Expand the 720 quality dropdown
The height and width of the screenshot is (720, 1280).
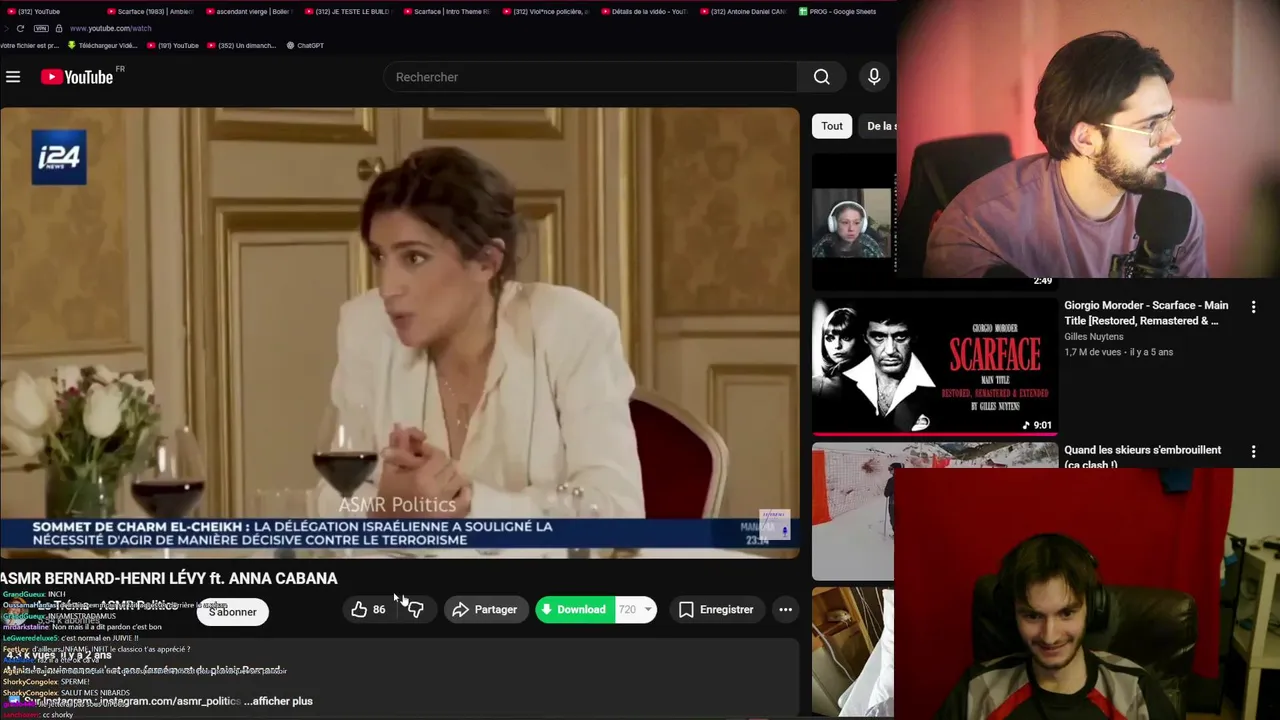pyautogui.click(x=636, y=609)
